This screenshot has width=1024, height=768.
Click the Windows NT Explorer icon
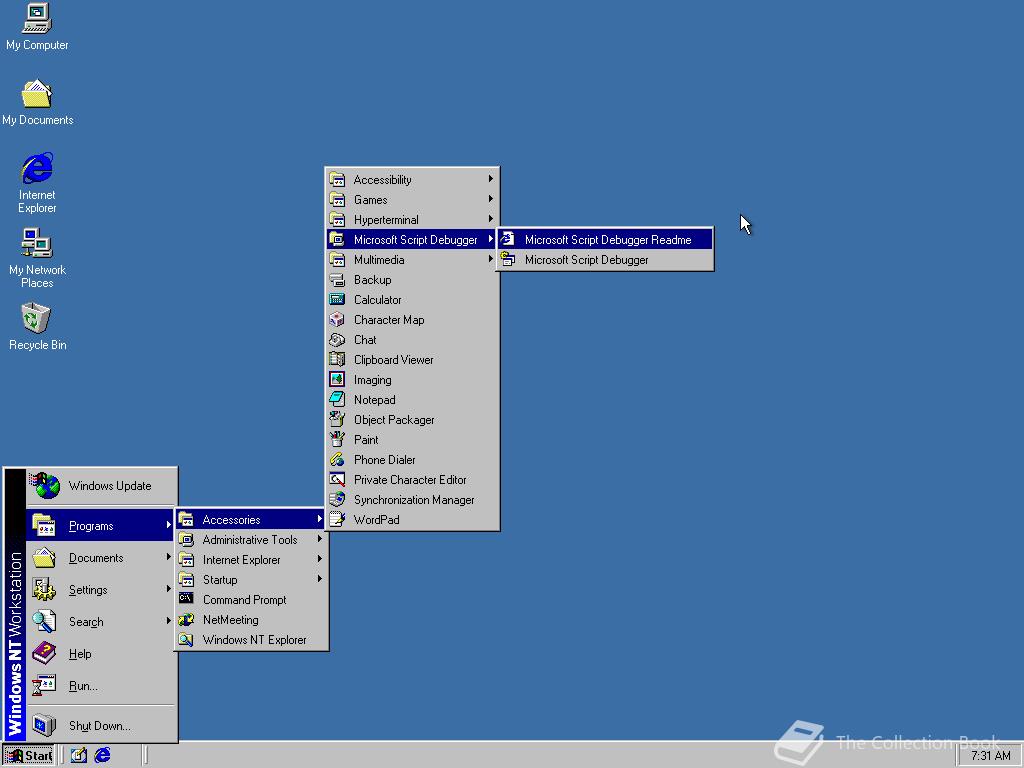tap(186, 639)
